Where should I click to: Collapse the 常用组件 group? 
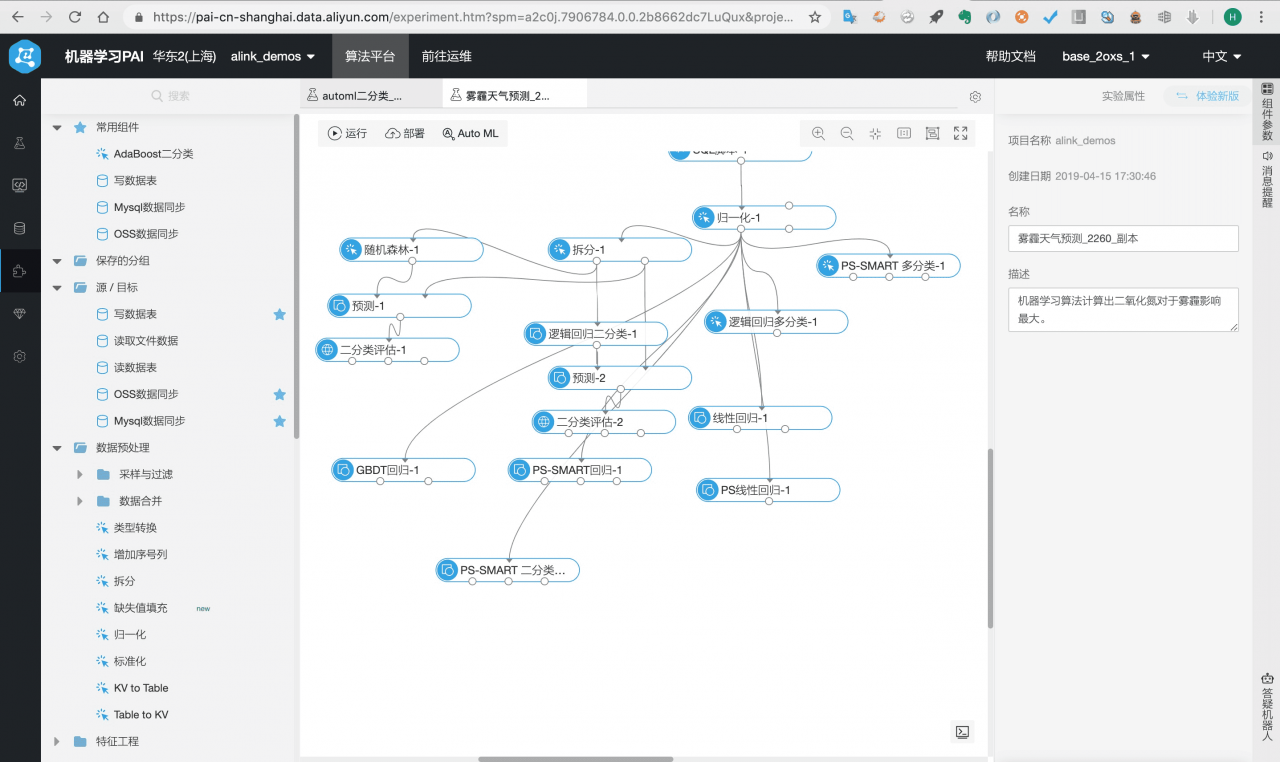click(x=57, y=127)
